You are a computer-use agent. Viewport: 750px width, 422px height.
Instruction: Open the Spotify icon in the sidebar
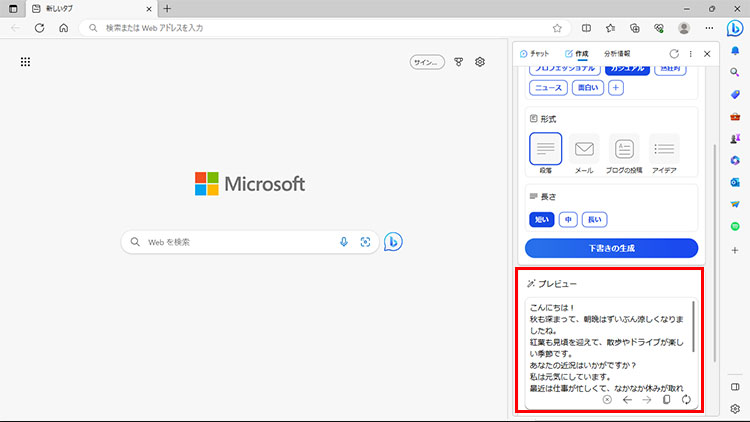(735, 226)
